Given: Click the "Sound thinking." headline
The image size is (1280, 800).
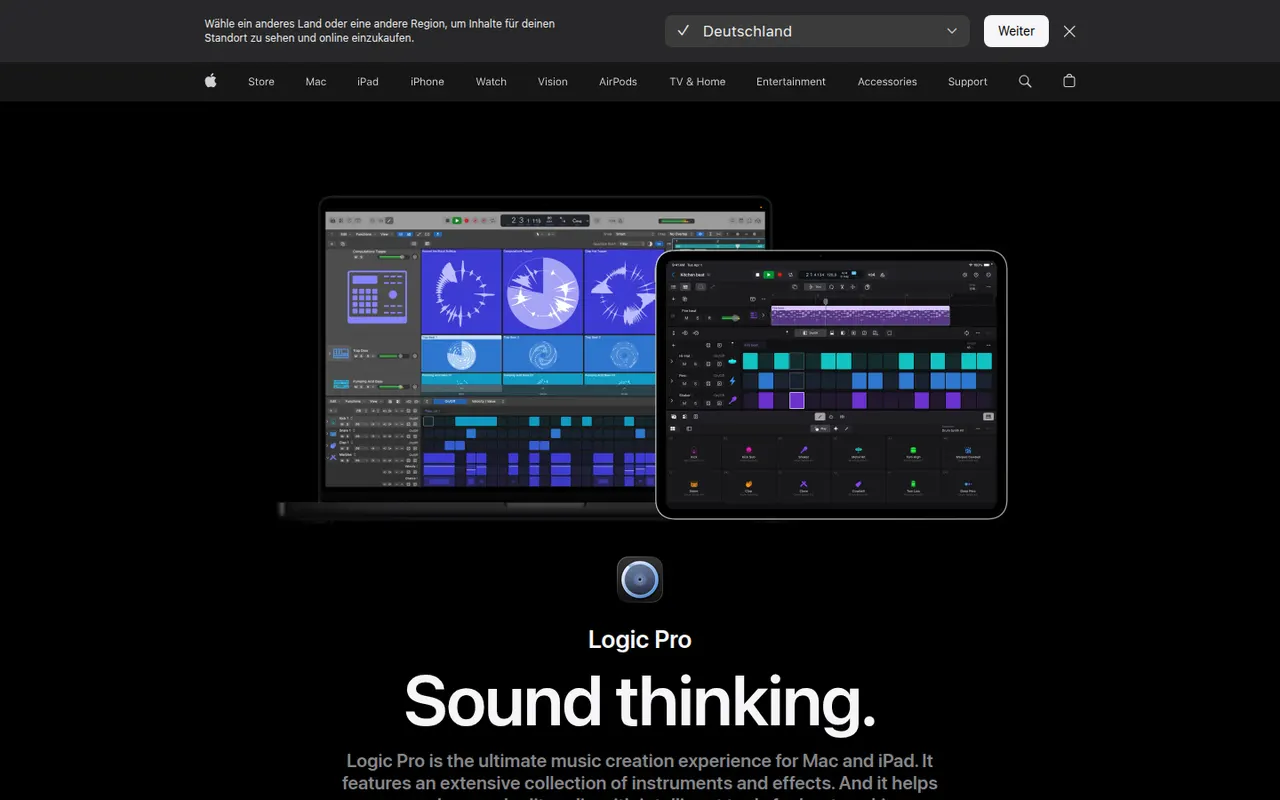Looking at the screenshot, I should pos(640,701).
